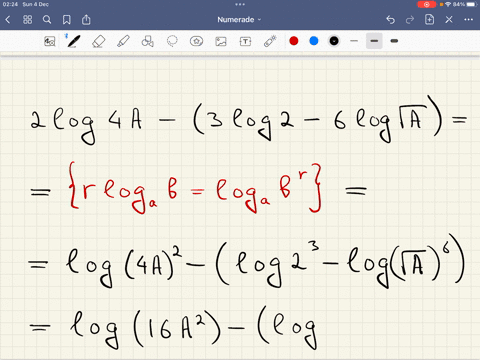Select the medium stroke width
Screen dimensions: 480x360
tap(374, 41)
